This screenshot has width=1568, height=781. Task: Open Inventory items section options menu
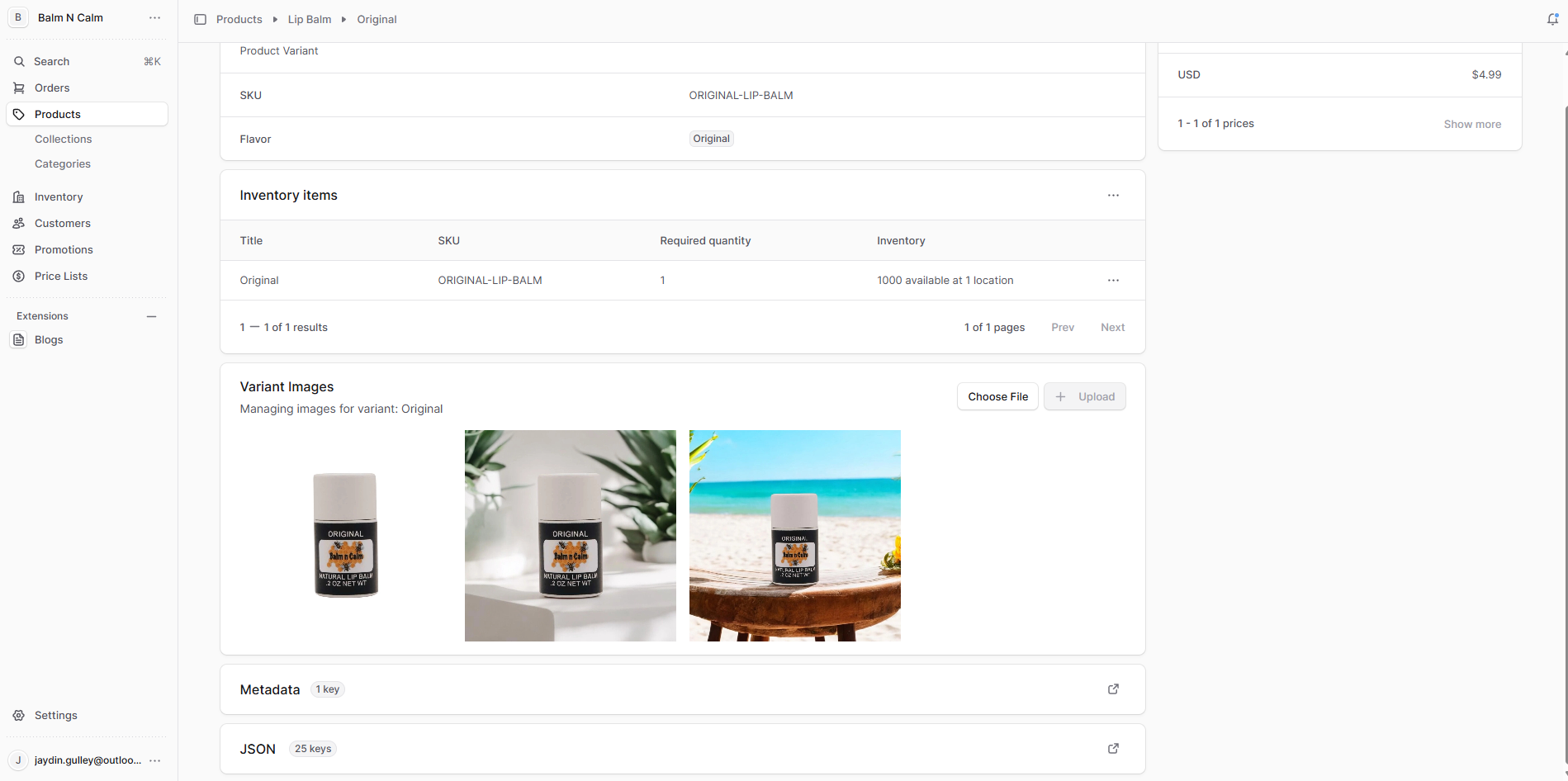[x=1113, y=196]
